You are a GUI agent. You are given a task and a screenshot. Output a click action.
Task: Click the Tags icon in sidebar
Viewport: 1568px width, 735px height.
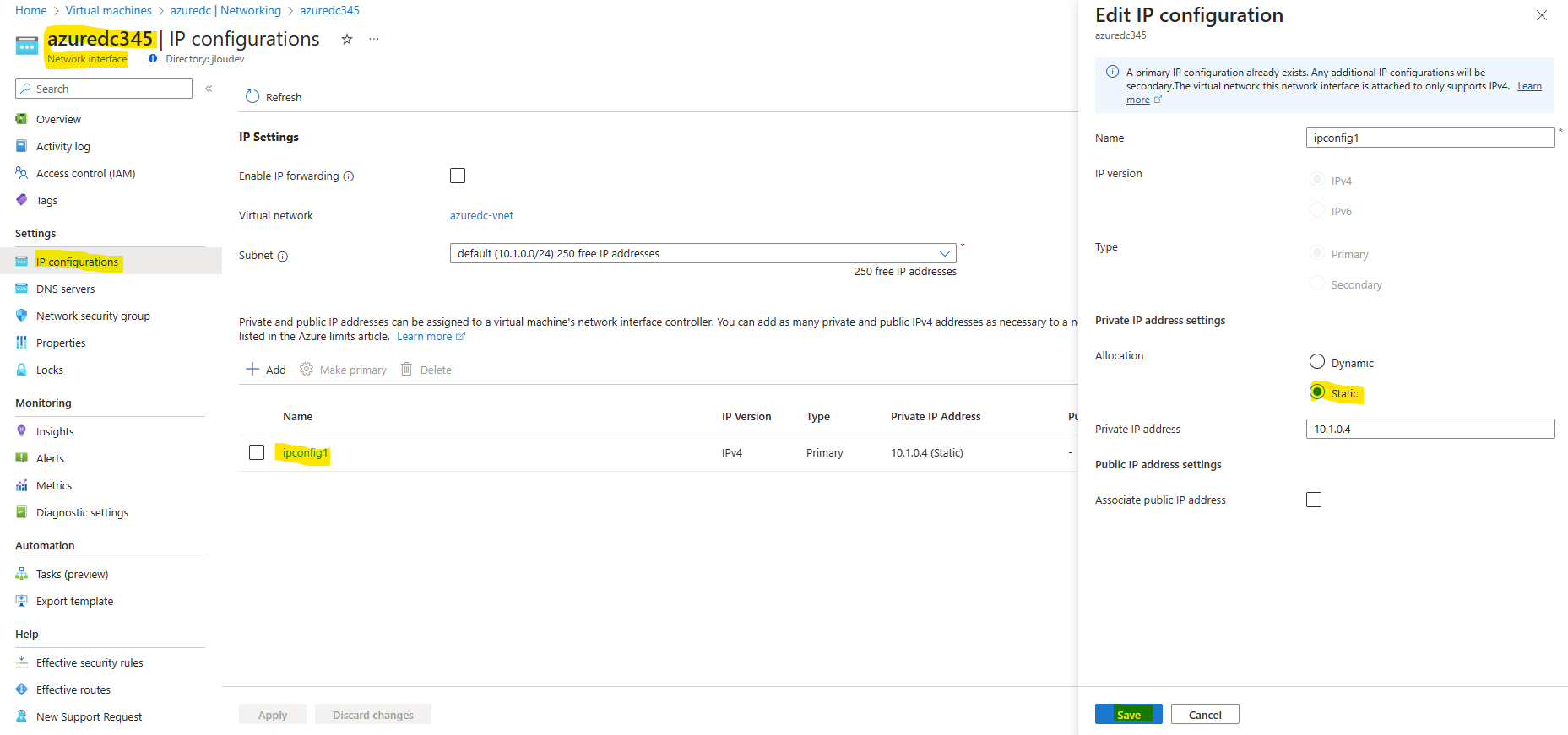pos(22,200)
